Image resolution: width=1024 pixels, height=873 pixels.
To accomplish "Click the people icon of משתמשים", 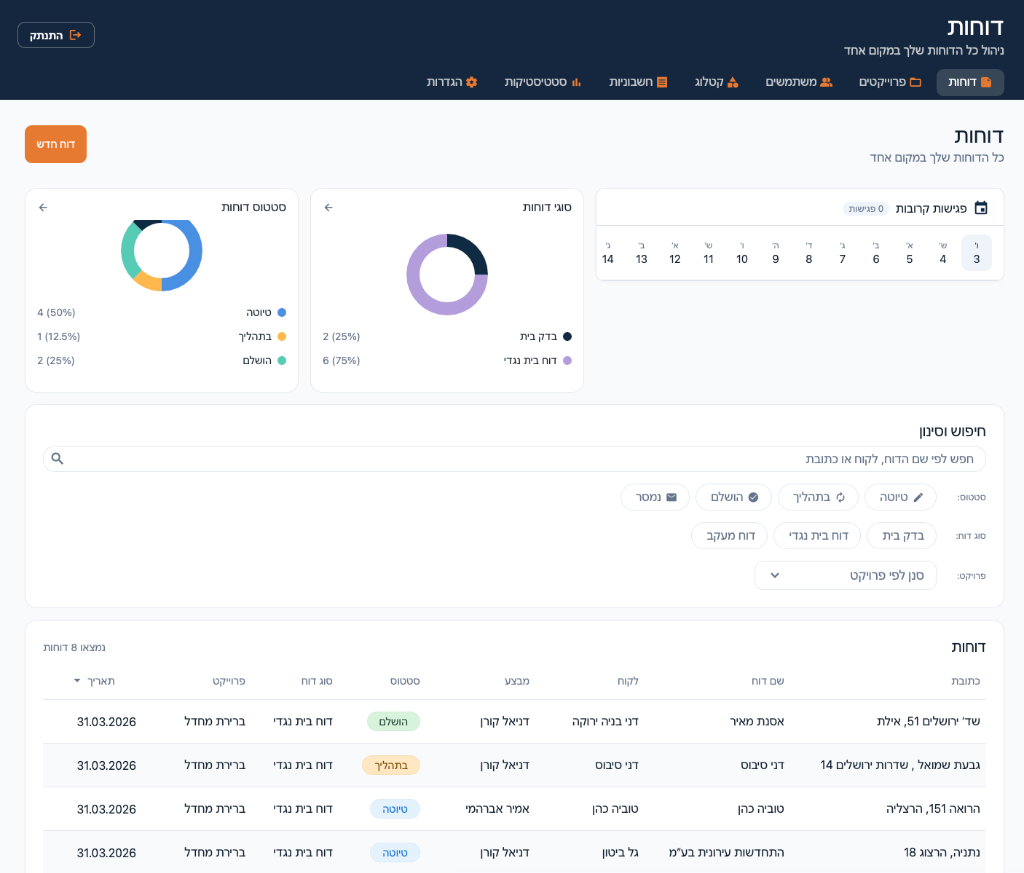I will coord(826,82).
